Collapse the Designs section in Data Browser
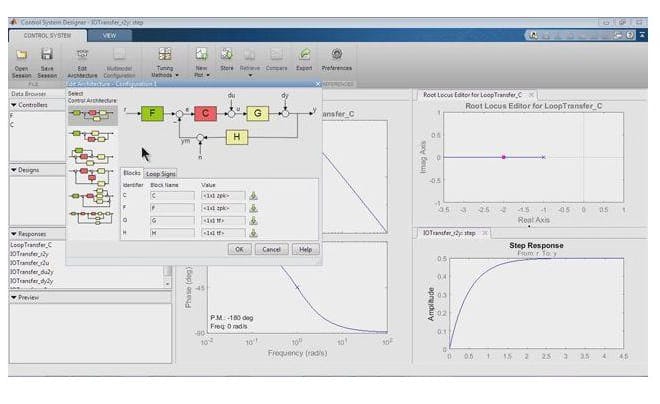 point(14,170)
